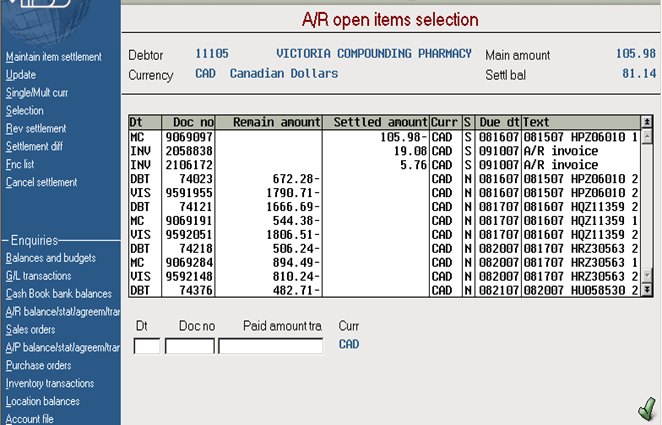Open the Selection option
Image resolution: width=662 pixels, height=425 pixels.
(24, 111)
